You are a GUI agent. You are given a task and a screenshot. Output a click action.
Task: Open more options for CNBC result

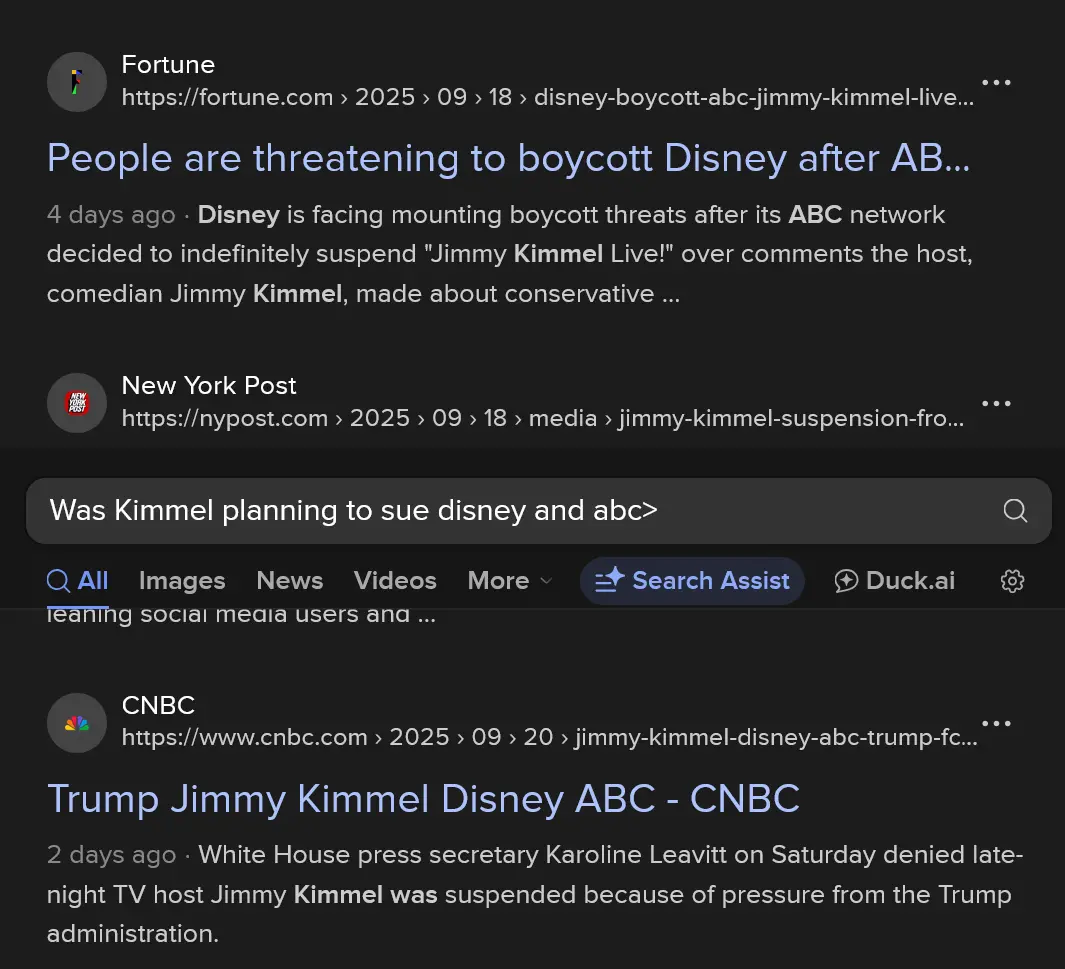click(996, 724)
